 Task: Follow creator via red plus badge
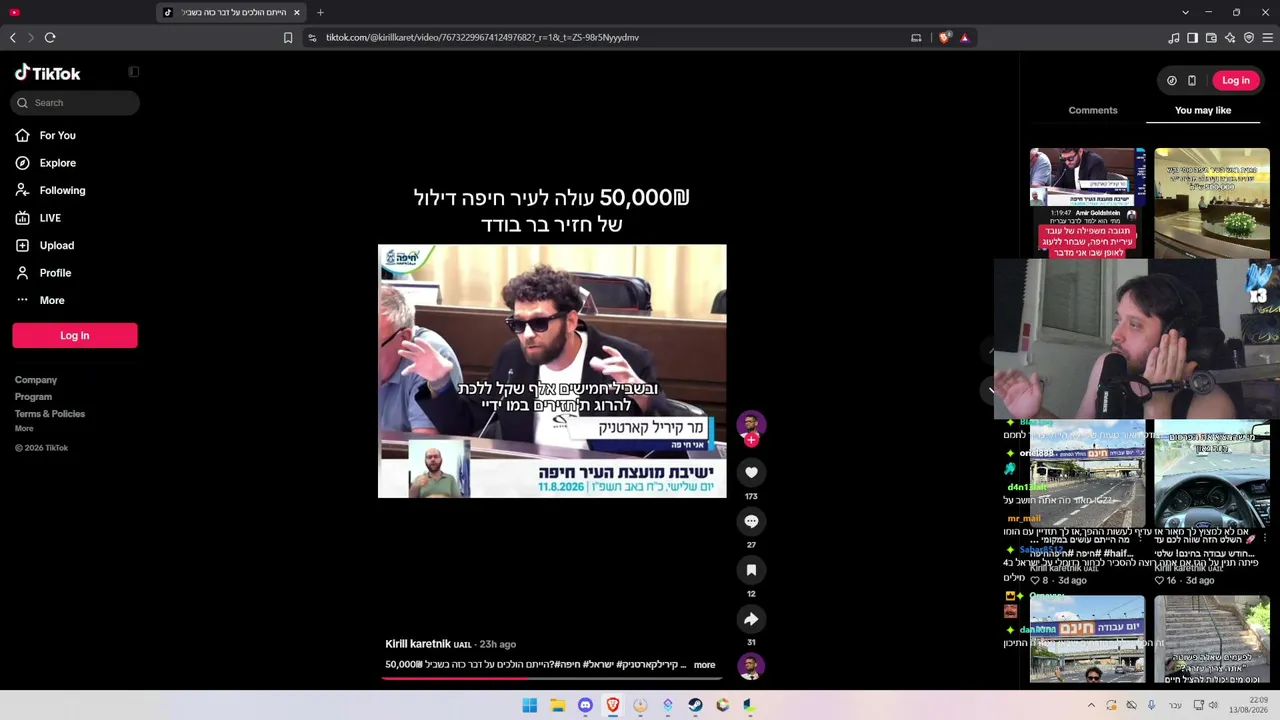[x=751, y=439]
